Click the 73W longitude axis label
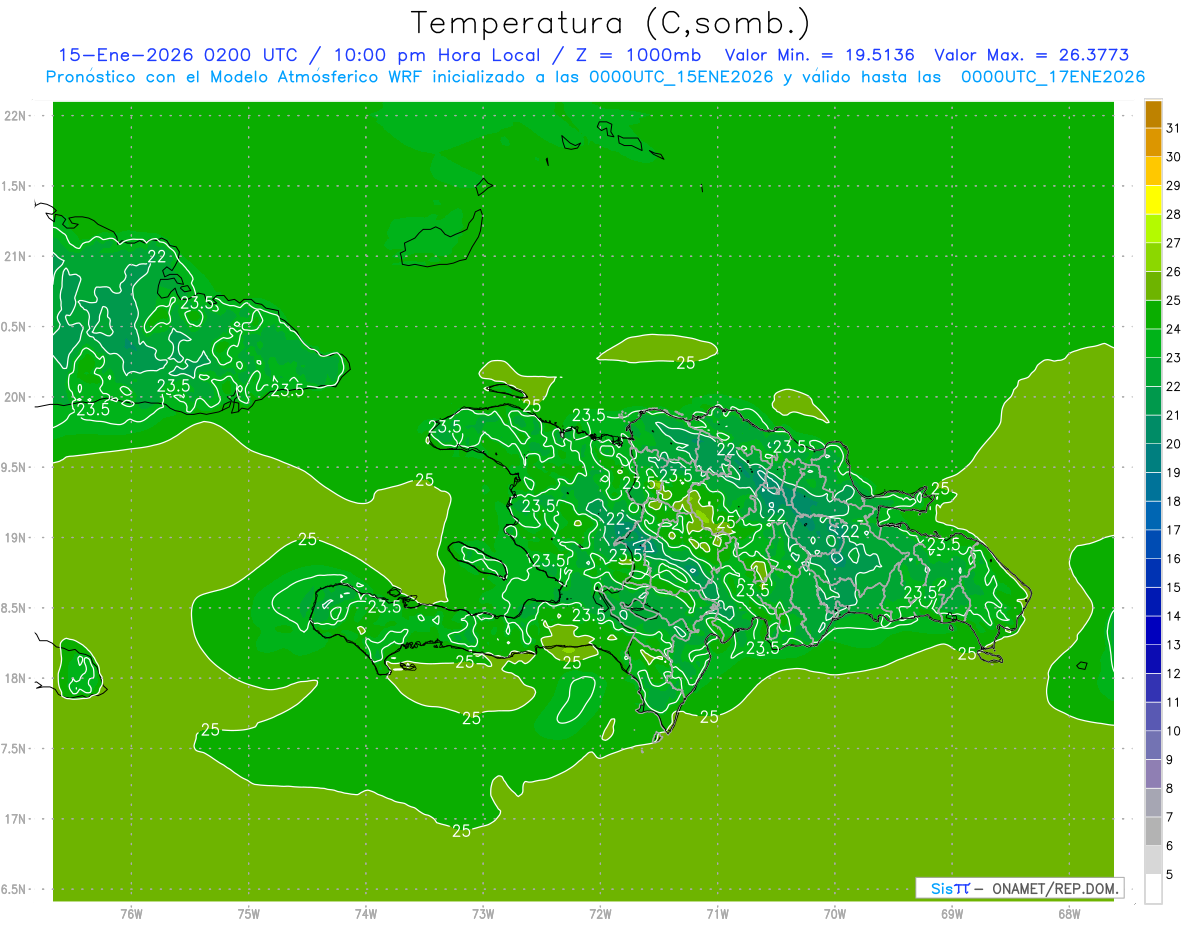The image size is (1200, 927). pos(483,914)
